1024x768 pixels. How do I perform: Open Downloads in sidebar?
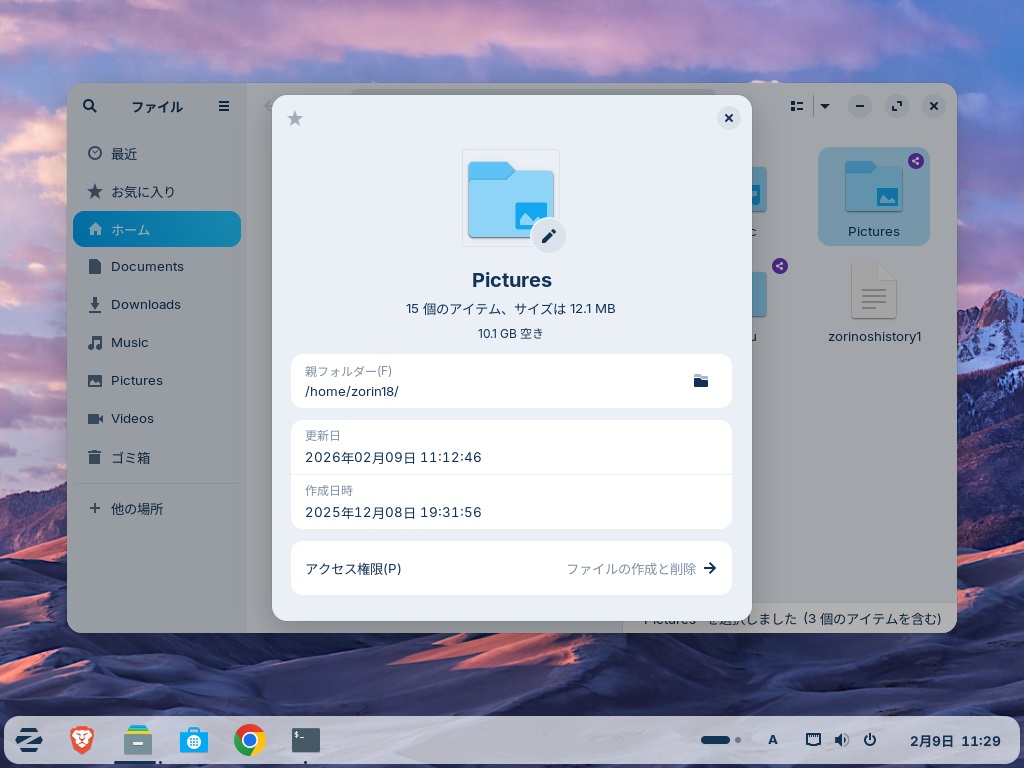pos(145,305)
